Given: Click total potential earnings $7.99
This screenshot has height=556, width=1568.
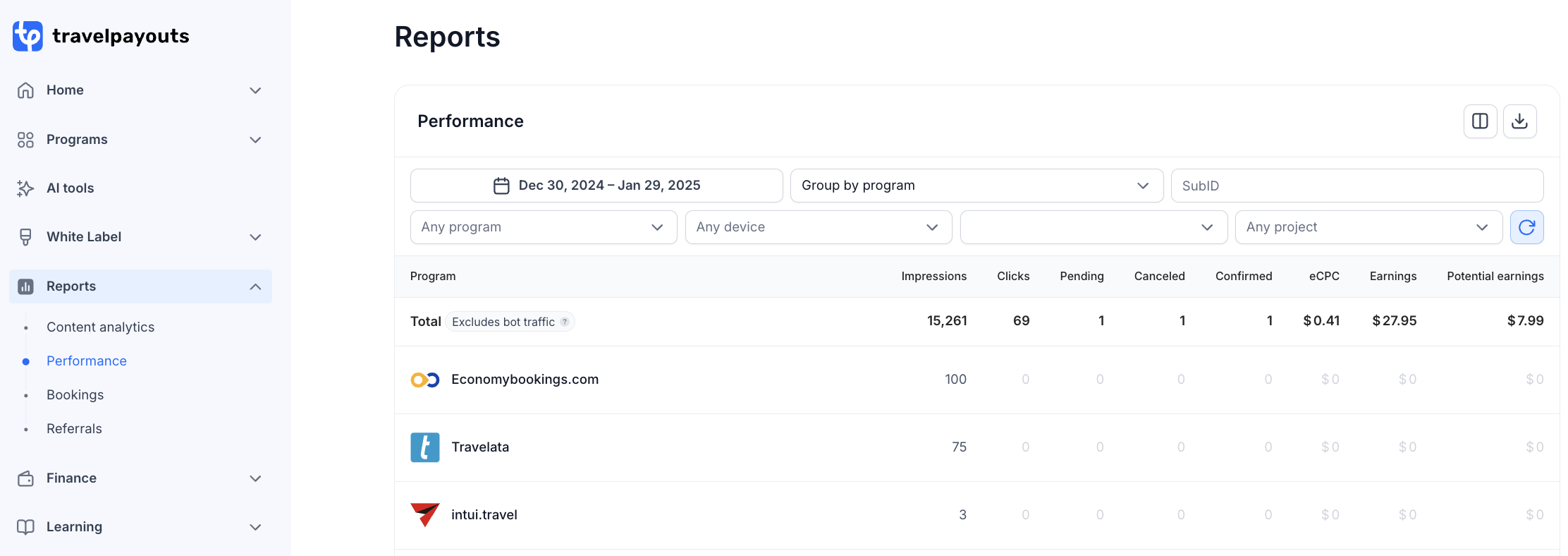Looking at the screenshot, I should coord(1526,321).
